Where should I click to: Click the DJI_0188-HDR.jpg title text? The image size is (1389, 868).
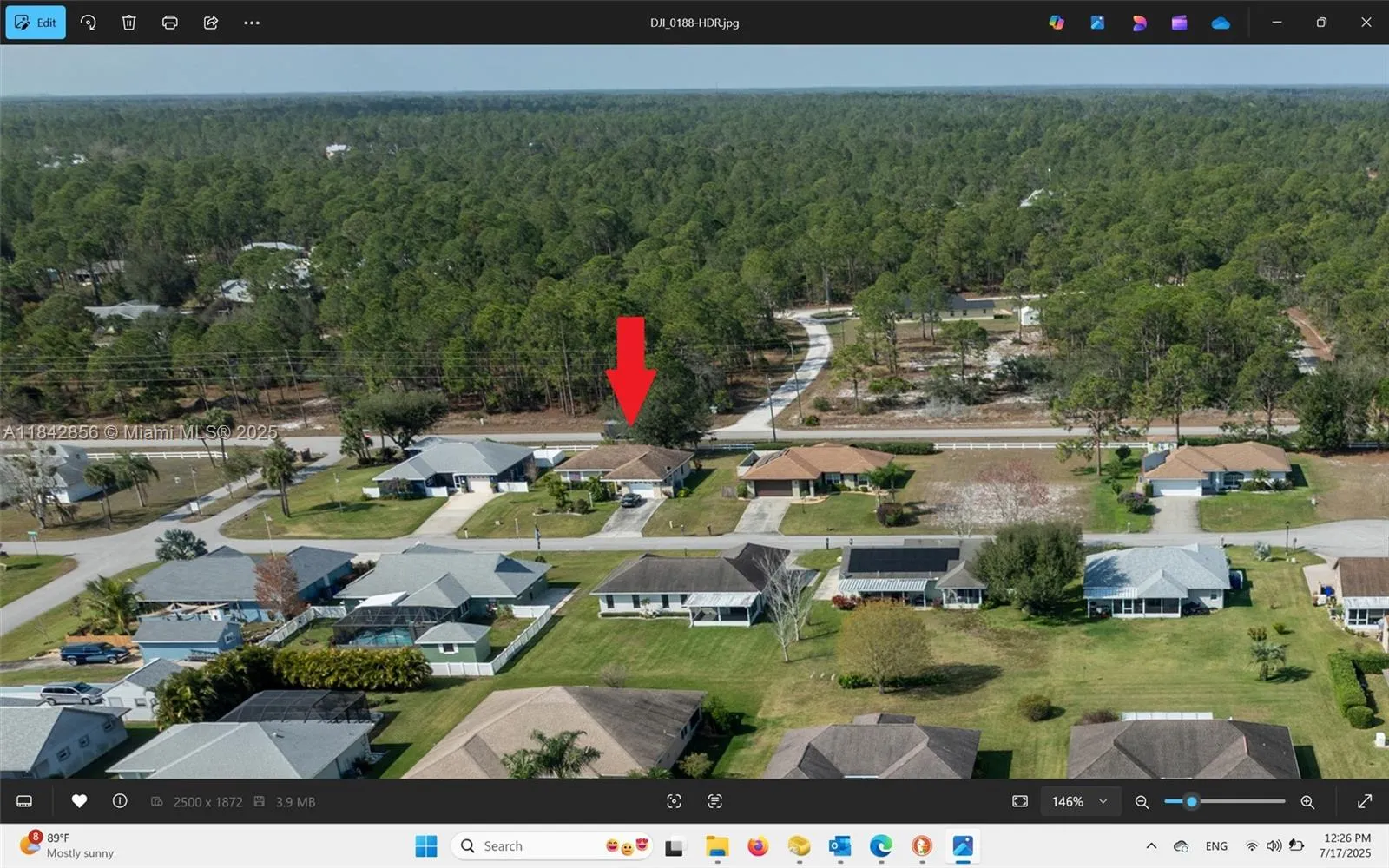694,23
